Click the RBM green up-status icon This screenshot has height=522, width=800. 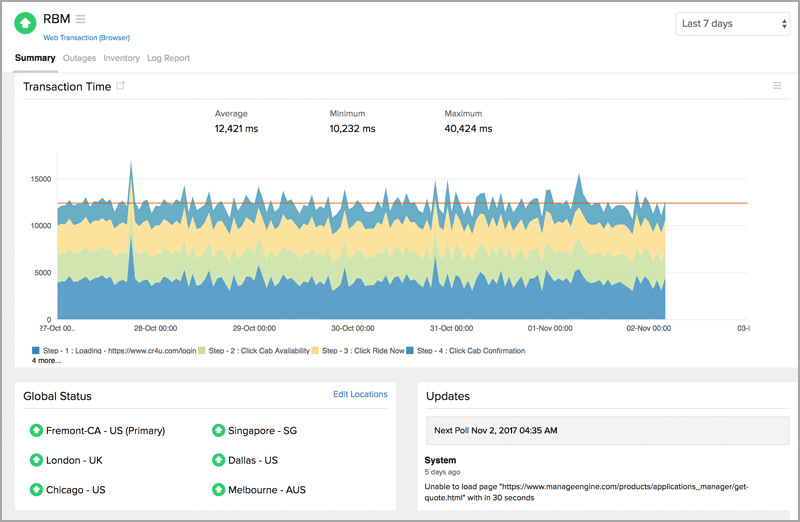click(x=27, y=23)
